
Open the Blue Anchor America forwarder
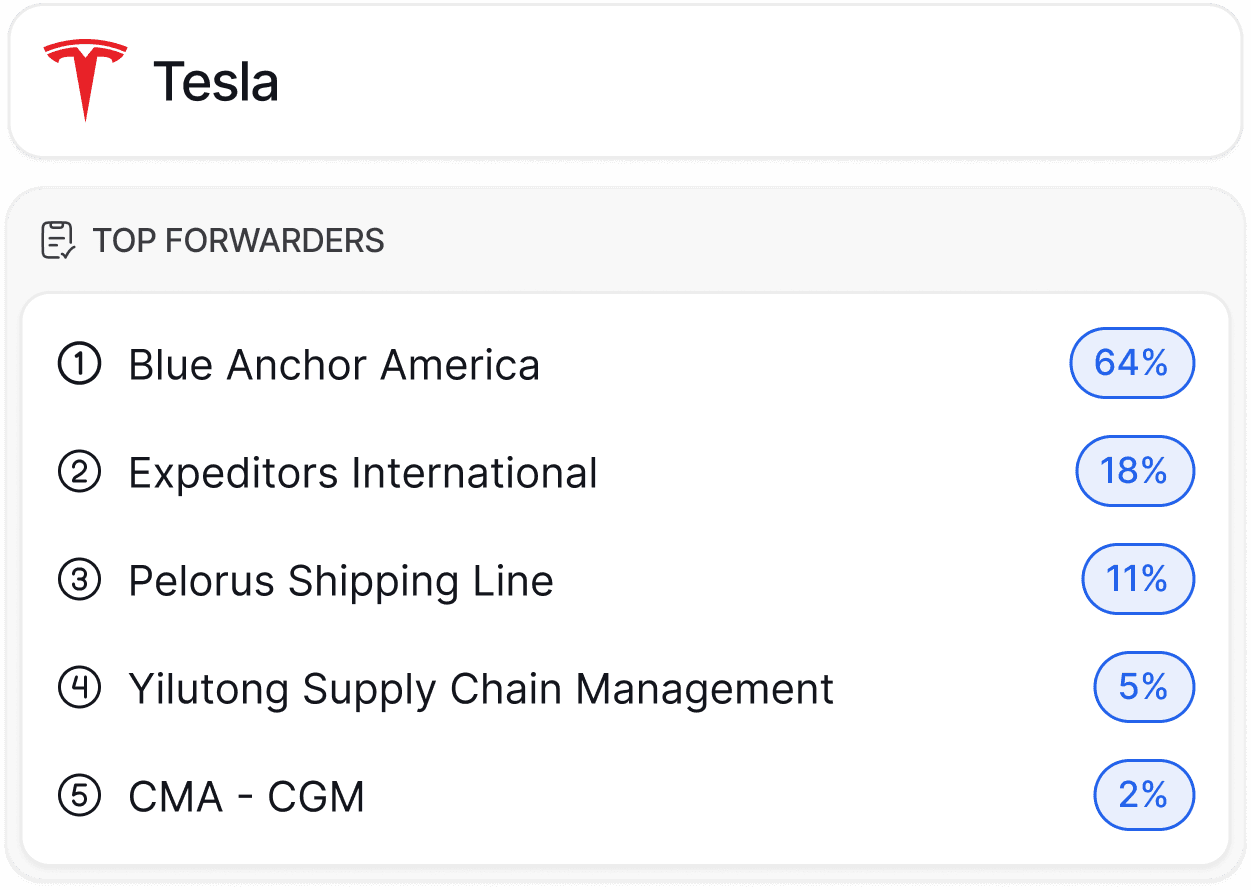(x=334, y=365)
